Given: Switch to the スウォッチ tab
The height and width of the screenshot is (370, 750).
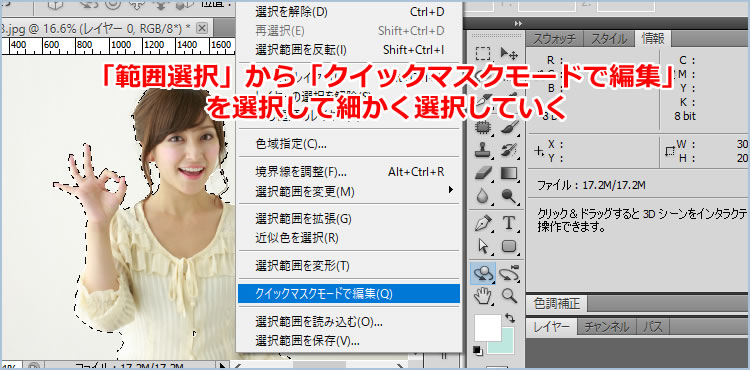Looking at the screenshot, I should [x=554, y=39].
